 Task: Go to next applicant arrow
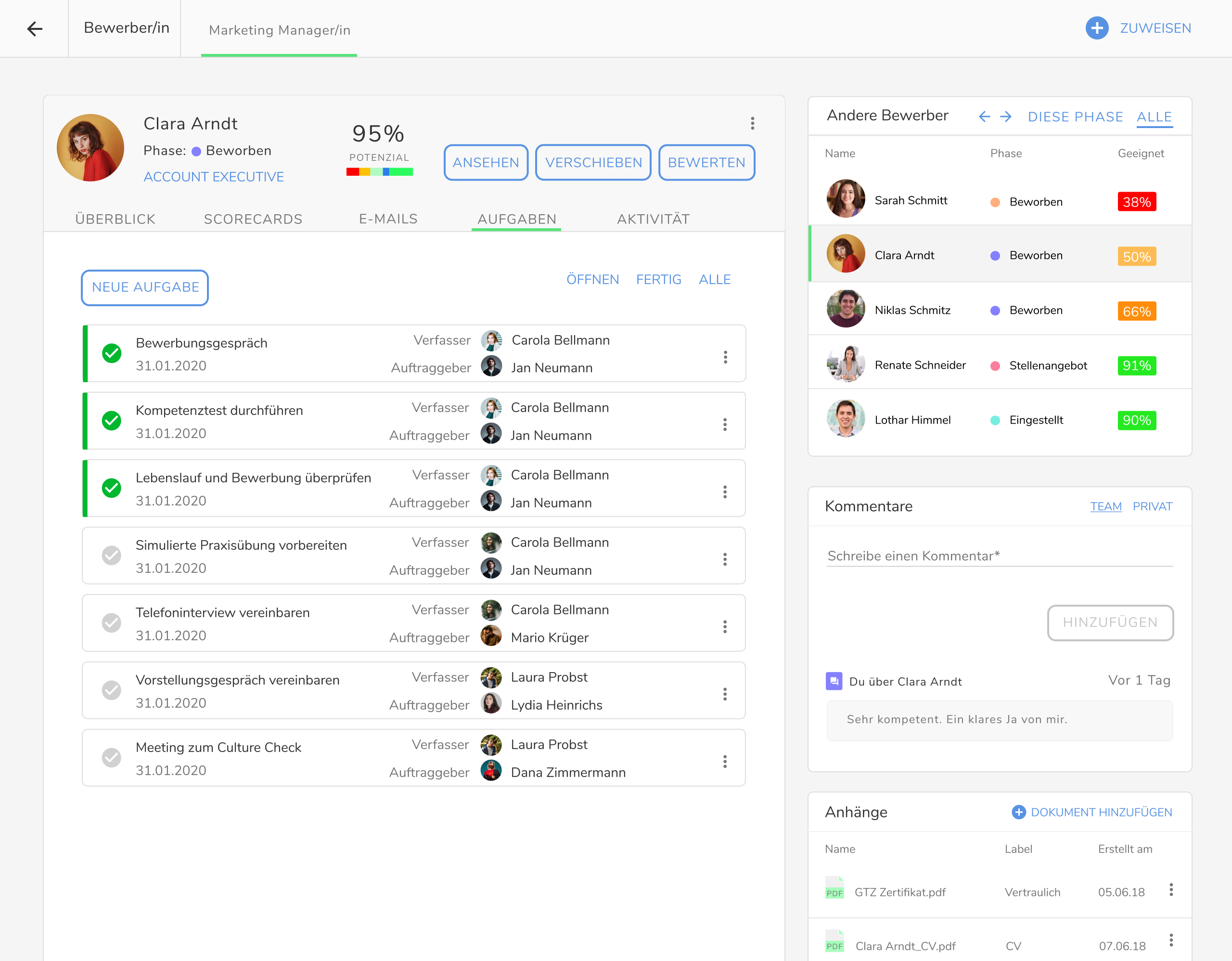click(x=1006, y=117)
